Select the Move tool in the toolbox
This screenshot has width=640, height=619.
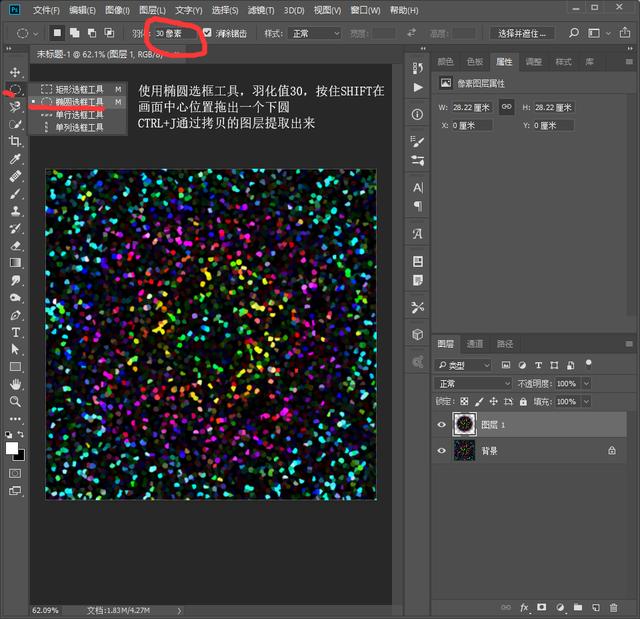pyautogui.click(x=15, y=72)
